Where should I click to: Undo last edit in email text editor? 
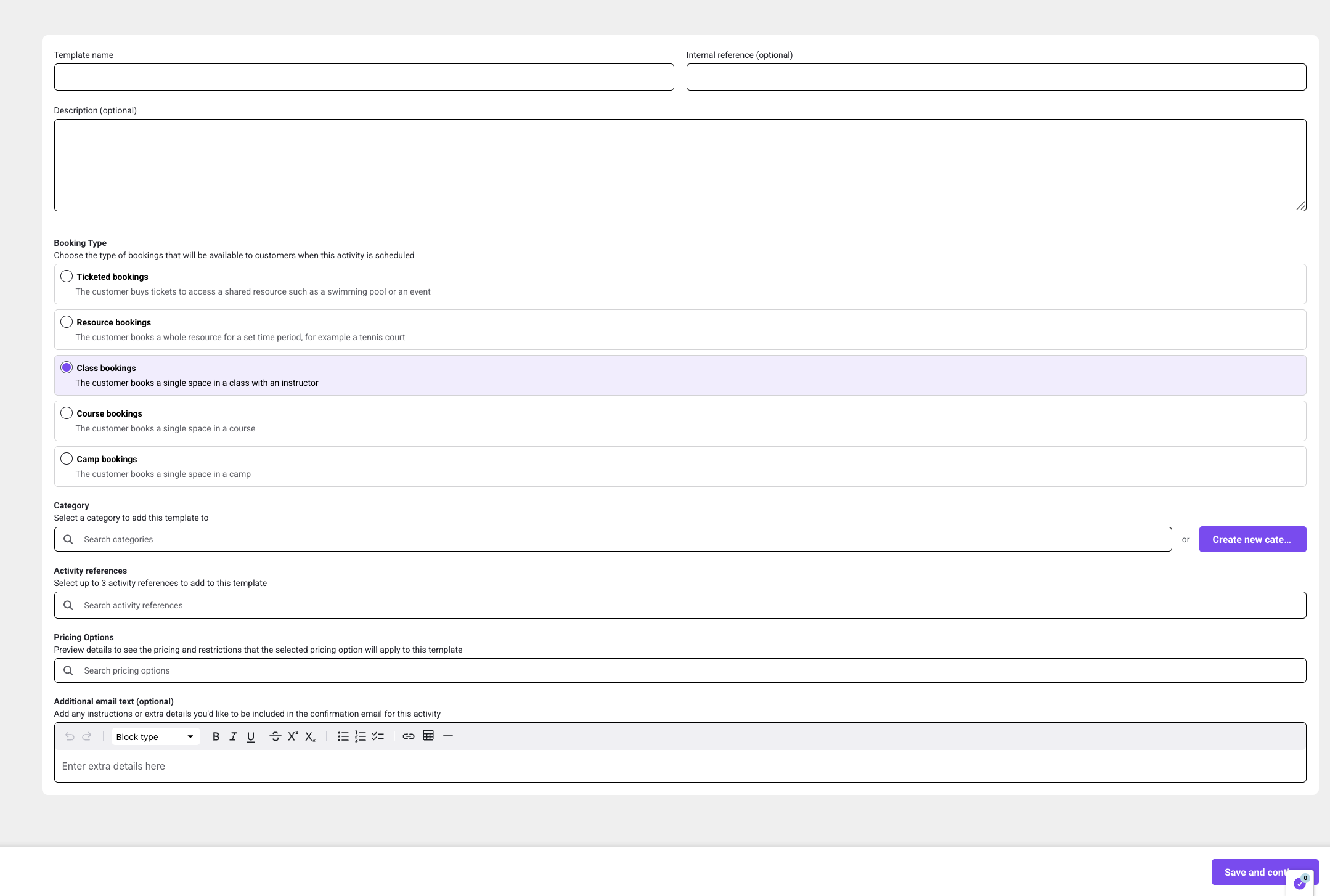click(x=70, y=736)
